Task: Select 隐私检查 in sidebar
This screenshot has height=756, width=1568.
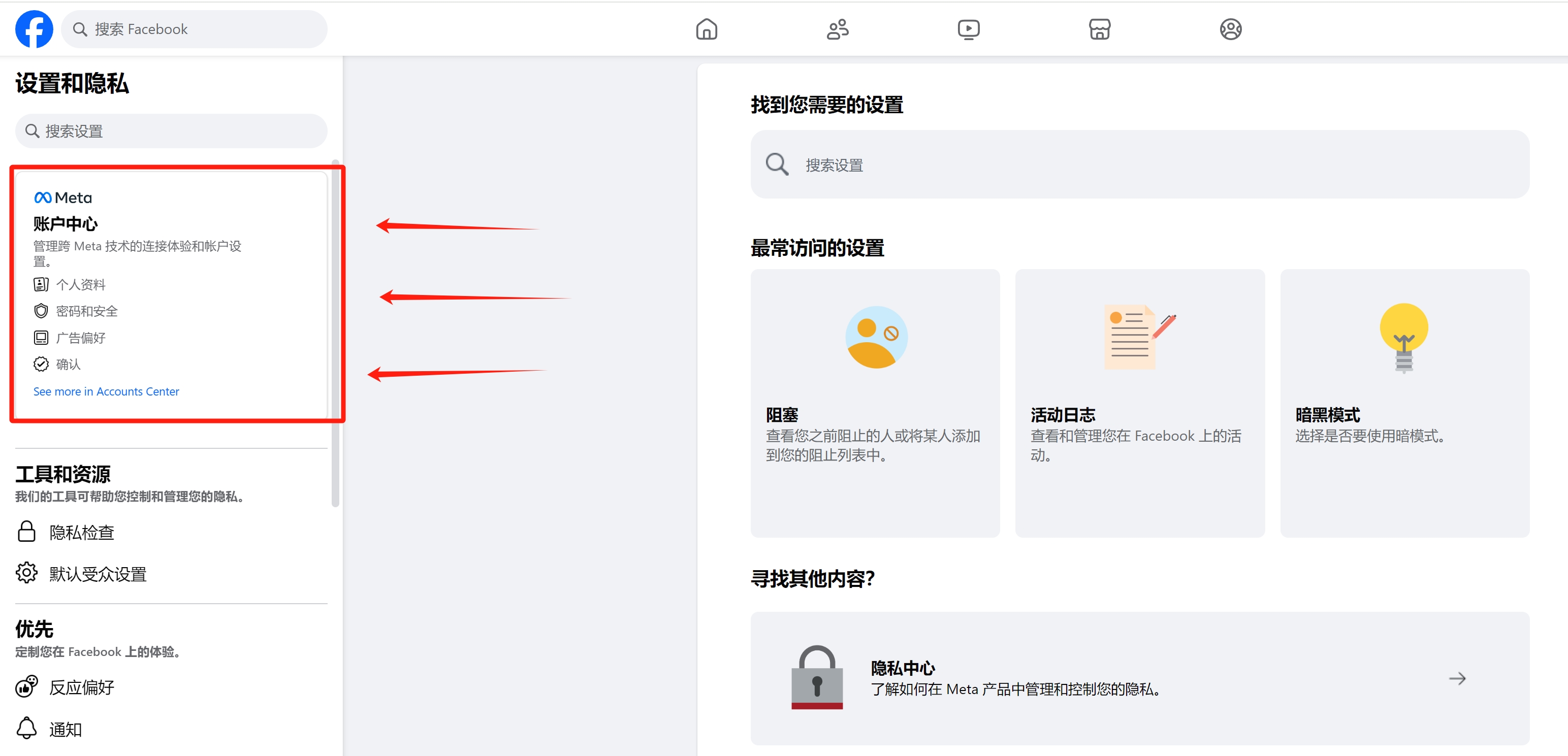Action: (82, 532)
